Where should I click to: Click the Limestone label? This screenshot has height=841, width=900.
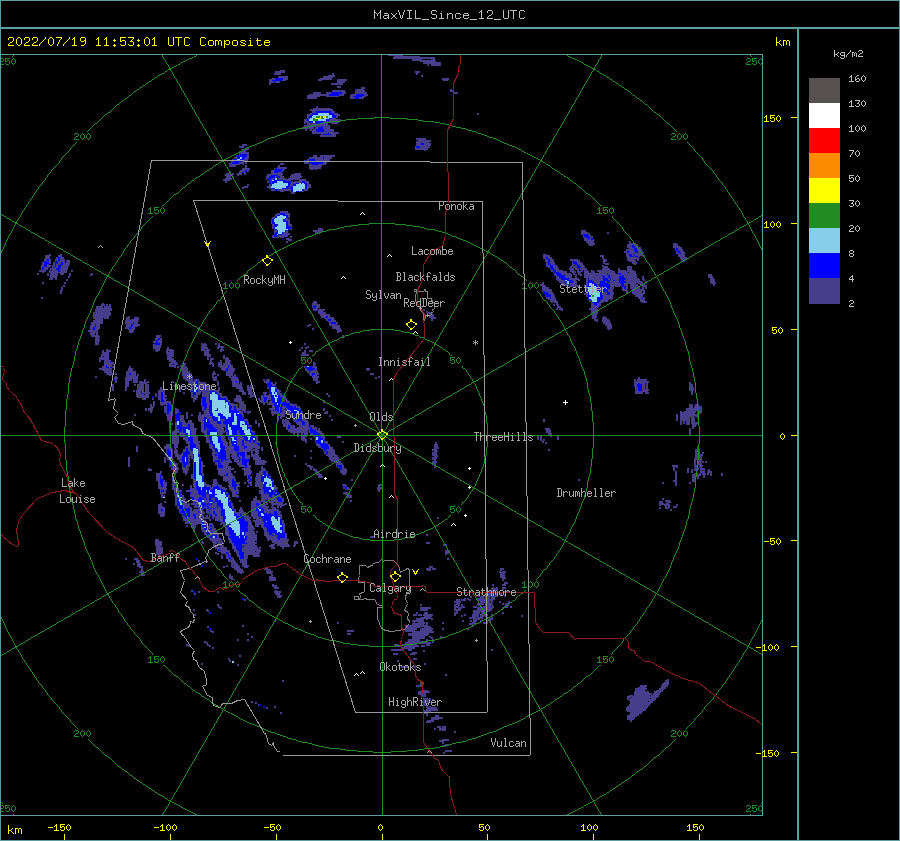(189, 386)
